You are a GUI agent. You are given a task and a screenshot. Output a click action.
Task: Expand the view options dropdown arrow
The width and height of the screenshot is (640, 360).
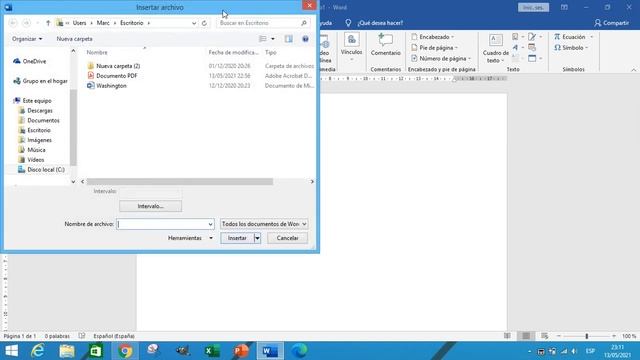click(x=273, y=39)
